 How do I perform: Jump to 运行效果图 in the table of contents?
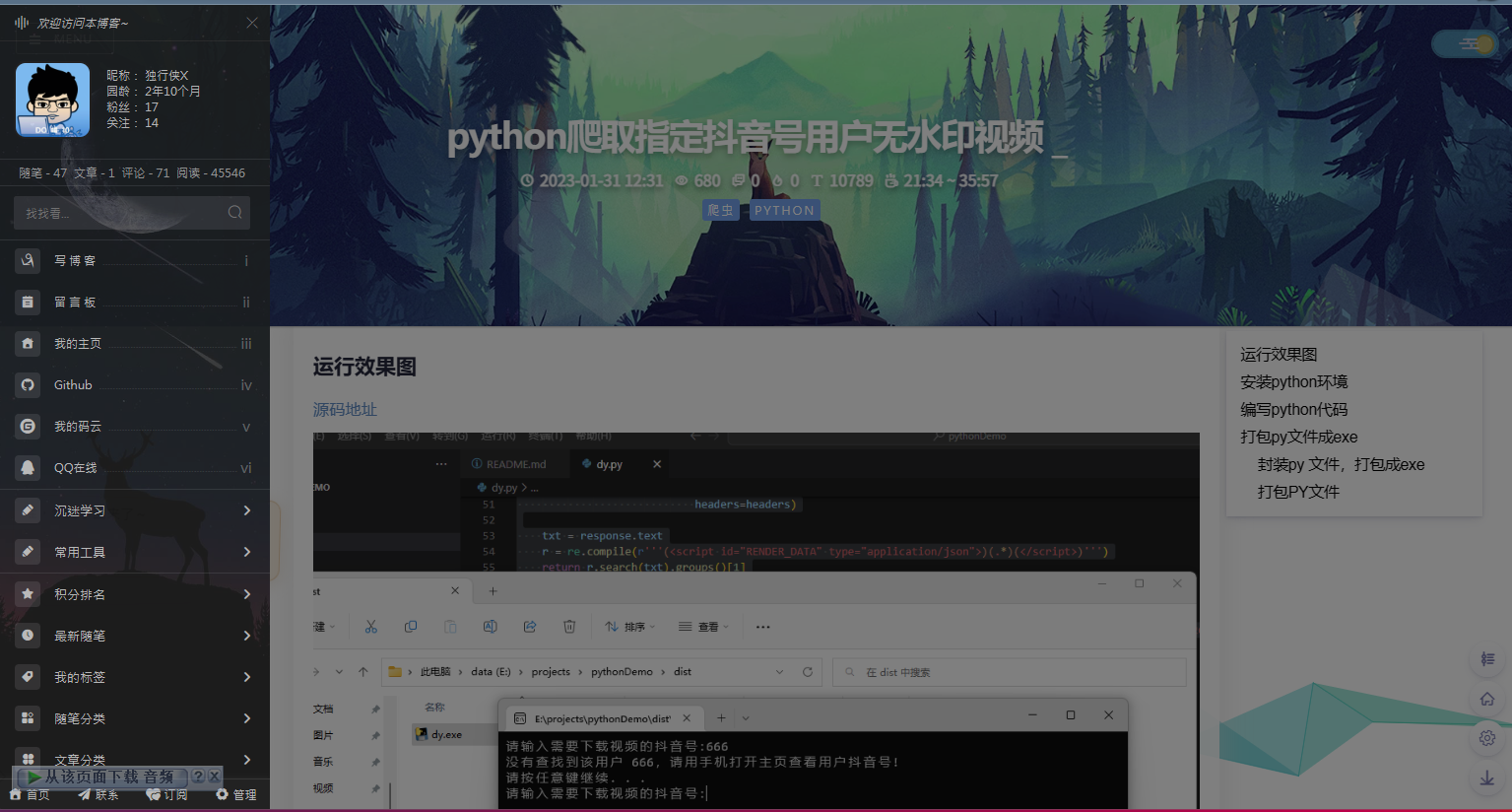(x=1279, y=354)
